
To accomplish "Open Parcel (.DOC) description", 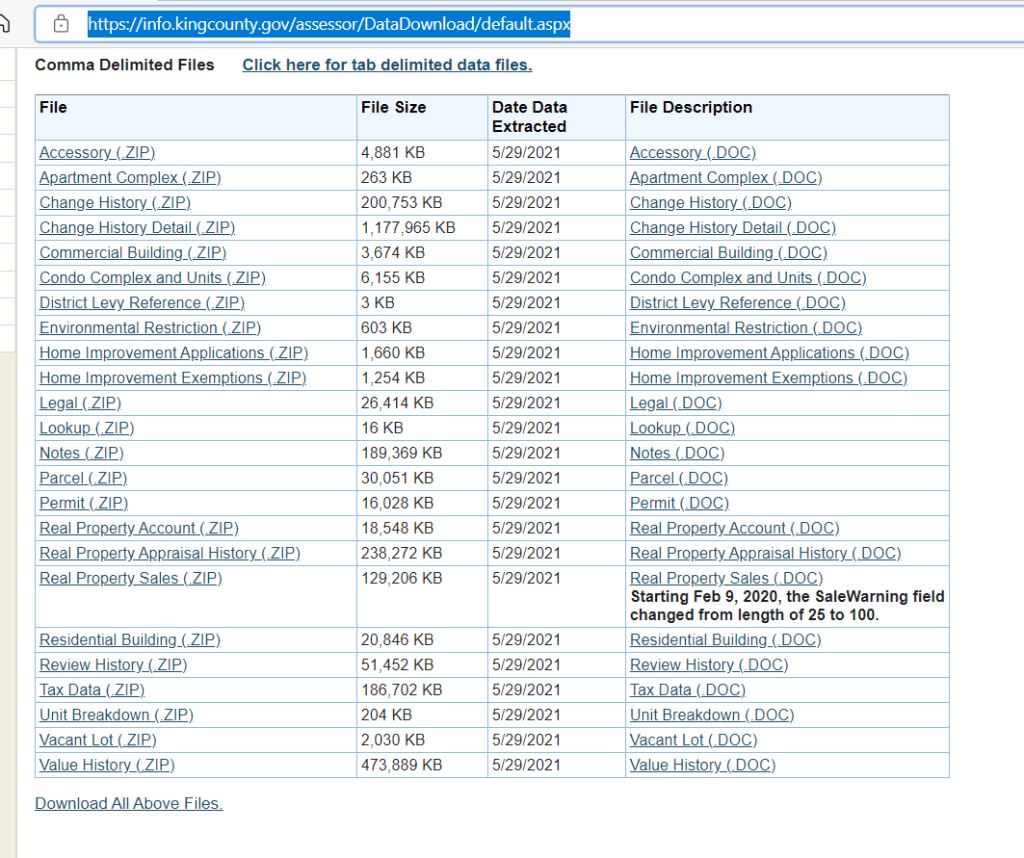I will pyautogui.click(x=678, y=478).
